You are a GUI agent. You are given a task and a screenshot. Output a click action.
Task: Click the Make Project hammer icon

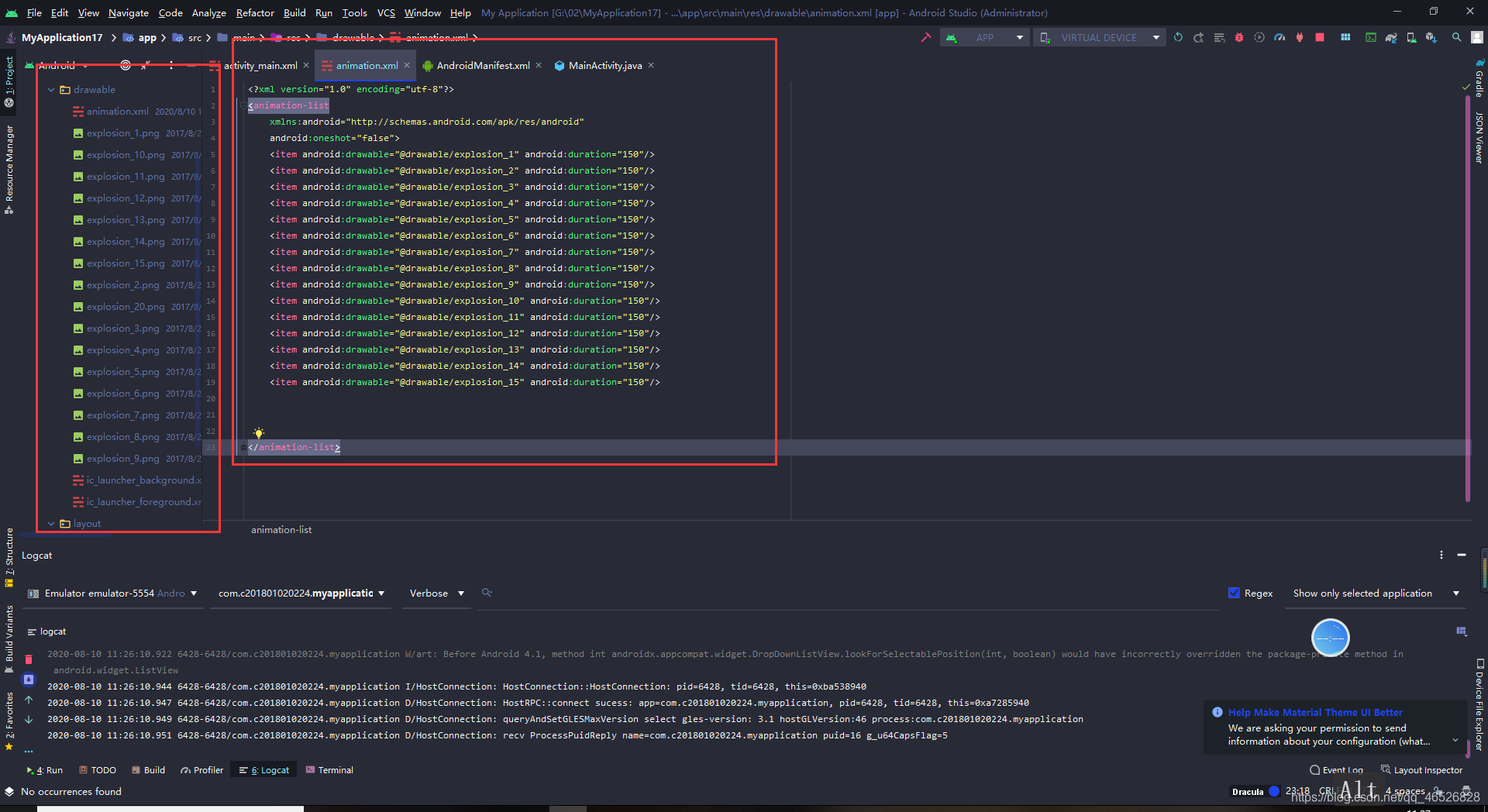point(925,37)
